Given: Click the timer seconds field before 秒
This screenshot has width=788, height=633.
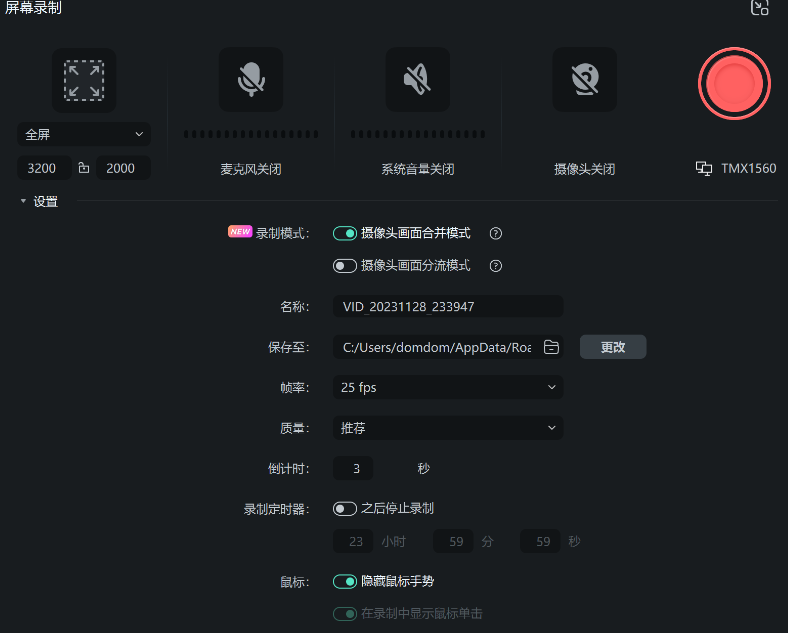Looking at the screenshot, I should pos(540,541).
